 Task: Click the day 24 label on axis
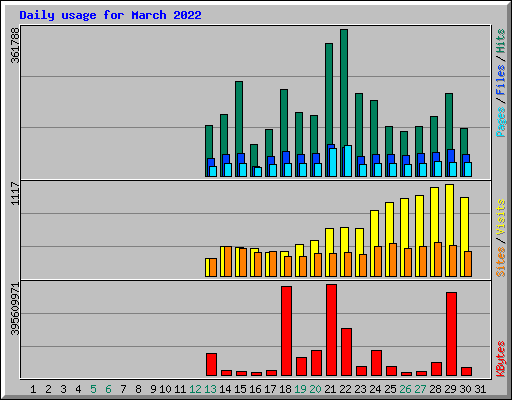point(375,389)
